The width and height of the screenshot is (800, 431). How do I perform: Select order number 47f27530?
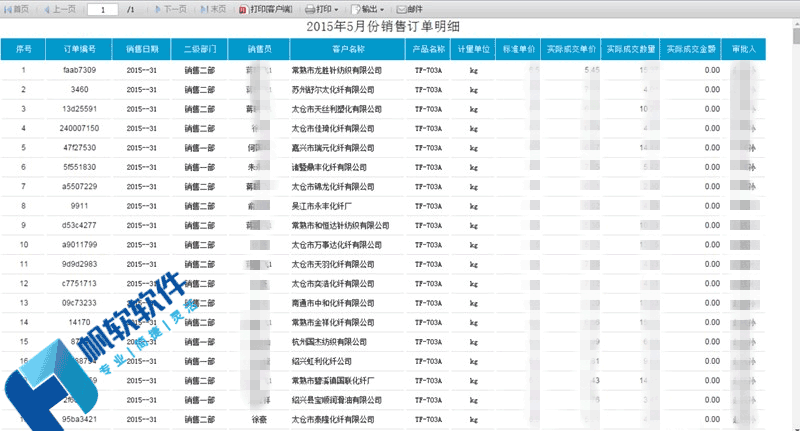click(x=79, y=147)
